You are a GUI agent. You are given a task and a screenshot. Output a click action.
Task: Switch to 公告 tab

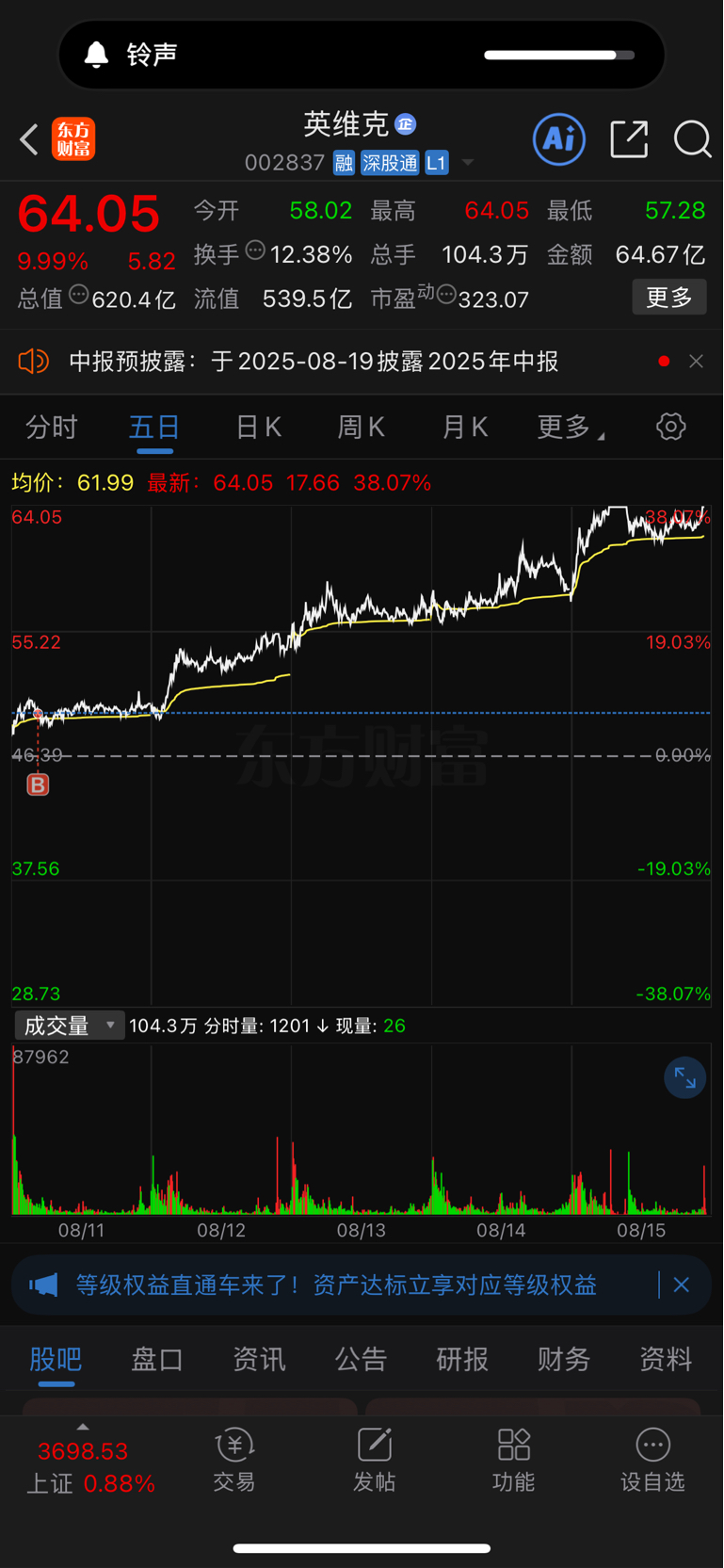[x=361, y=1359]
